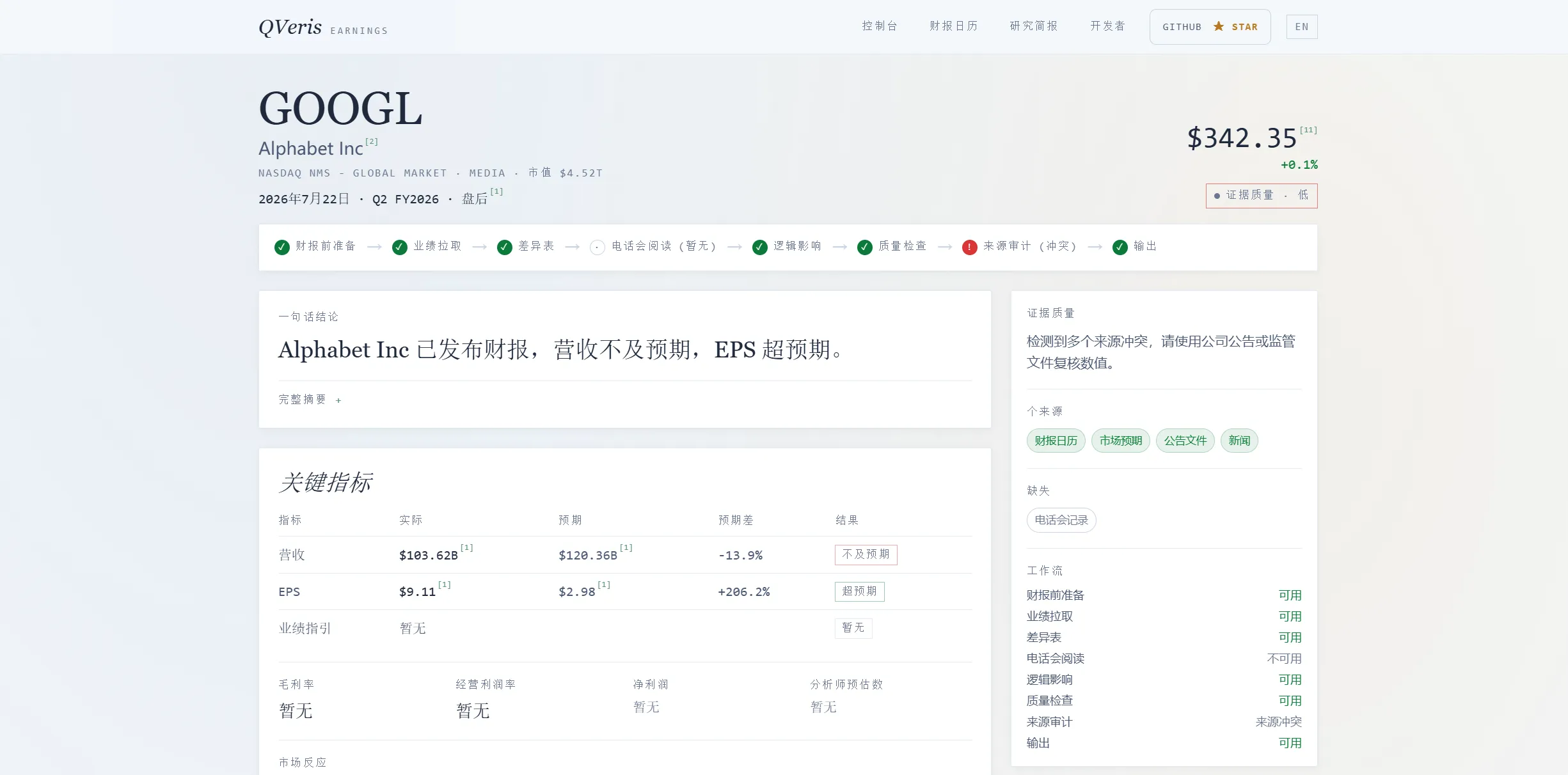The width and height of the screenshot is (1568, 775).
Task: Click the expected EPS value $2.98
Action: 577,592
